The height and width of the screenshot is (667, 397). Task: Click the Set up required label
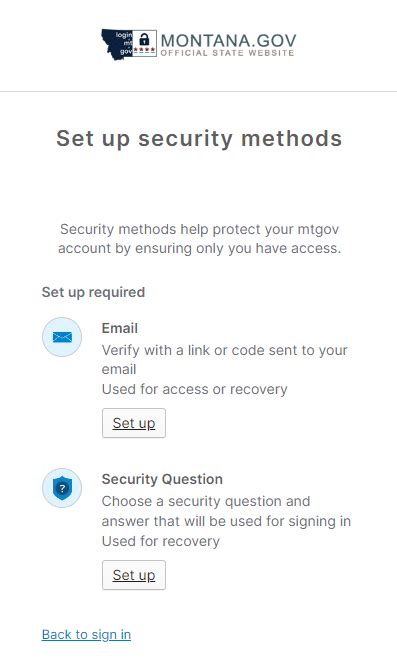coord(93,292)
